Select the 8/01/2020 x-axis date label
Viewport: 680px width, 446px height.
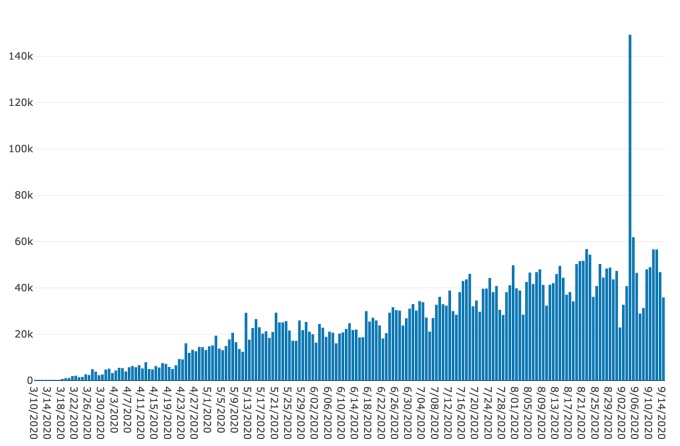pyautogui.click(x=515, y=413)
